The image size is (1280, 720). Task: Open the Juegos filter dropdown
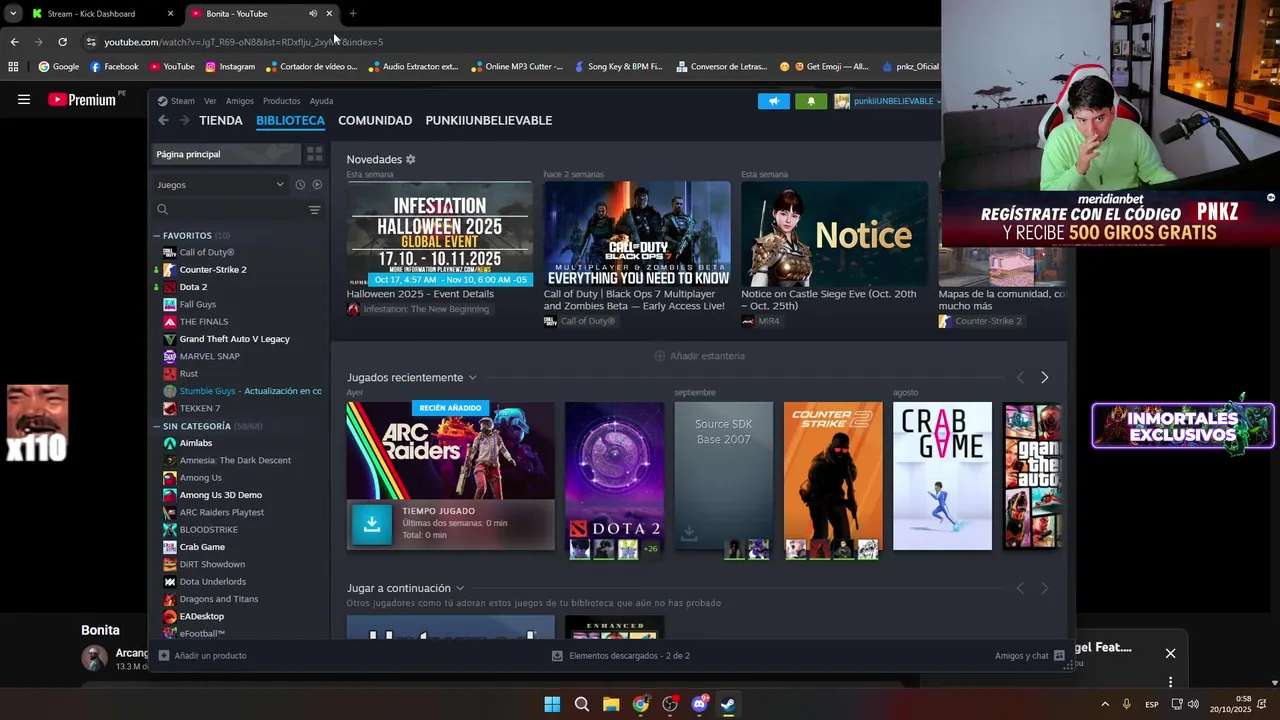click(221, 185)
